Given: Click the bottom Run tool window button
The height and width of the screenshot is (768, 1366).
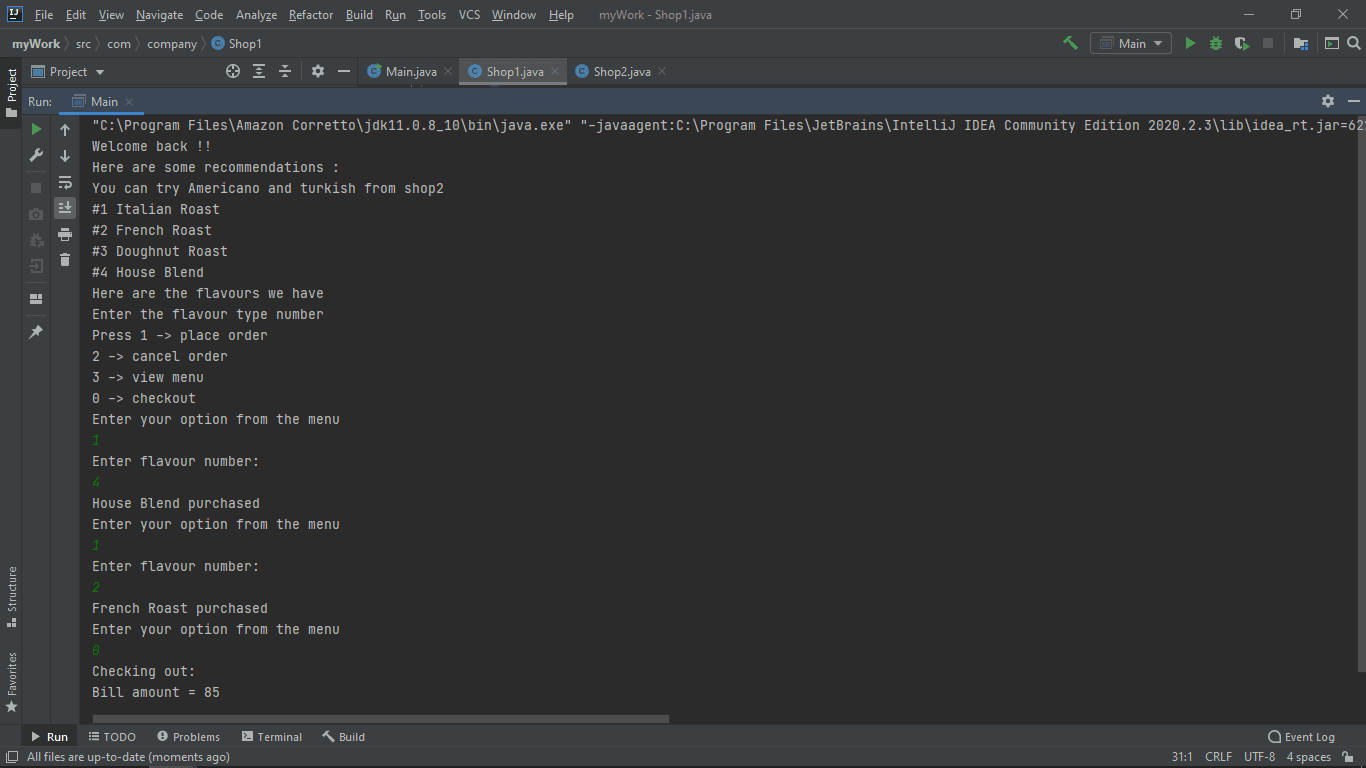Looking at the screenshot, I should point(50,737).
